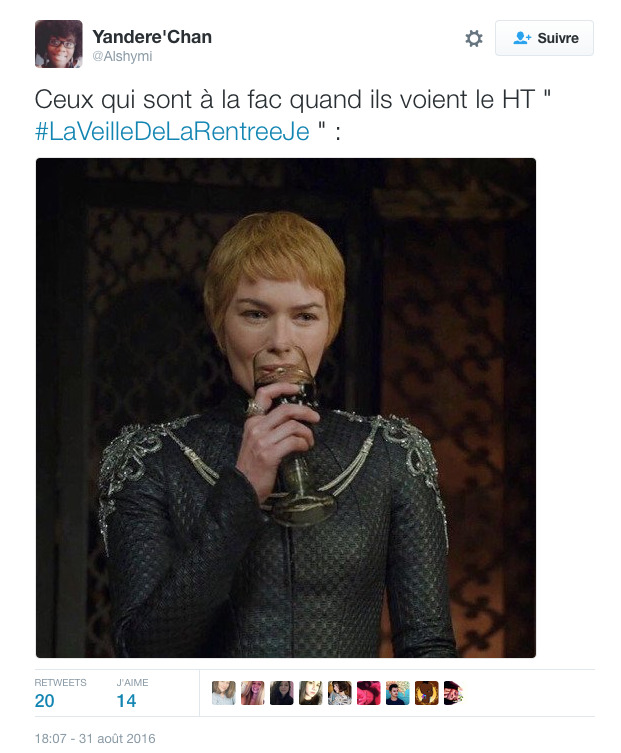Open Yandere'Chan's profile avatar
Screen dimensions: 621x753
[59, 44]
